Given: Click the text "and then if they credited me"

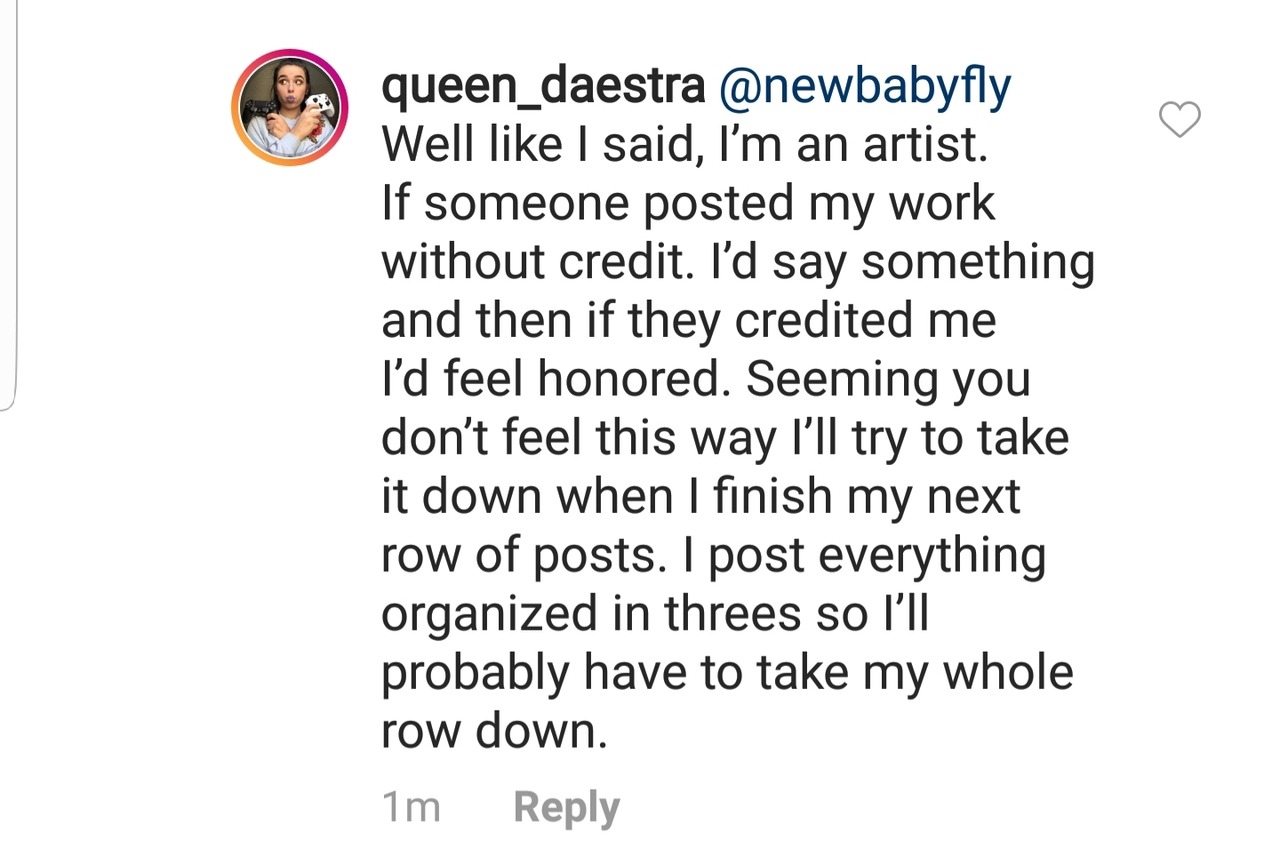Looking at the screenshot, I should click(x=688, y=321).
